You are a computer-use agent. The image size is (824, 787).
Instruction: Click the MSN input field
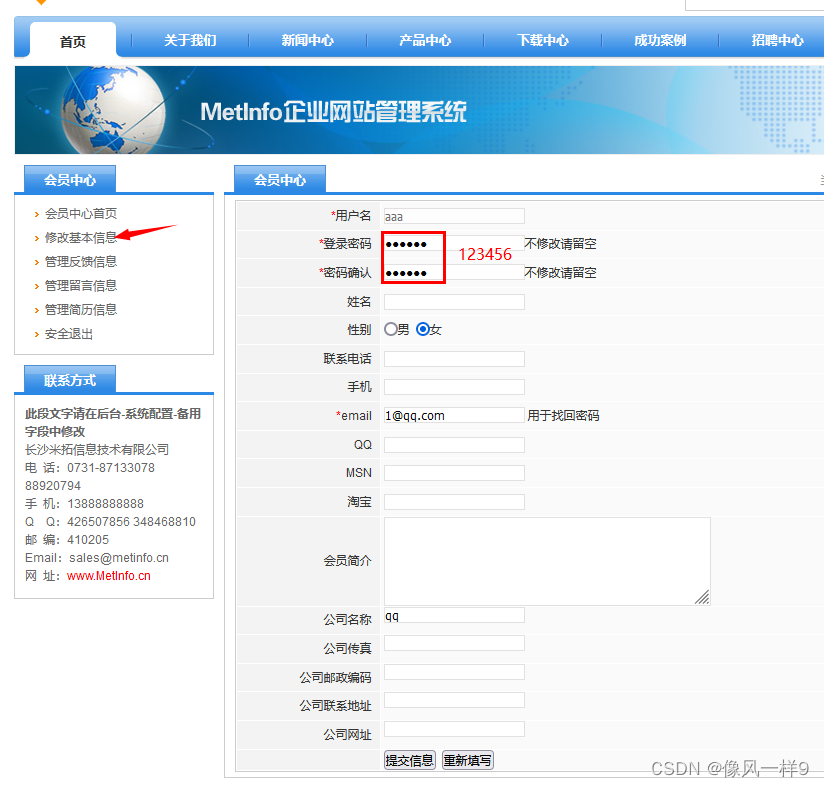tap(454, 473)
